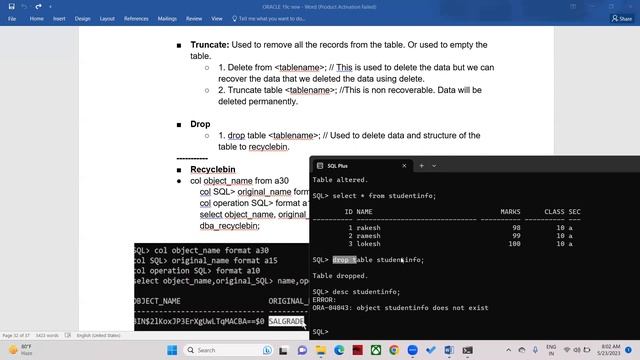Click the page 32 of 37 indicator

[16, 336]
